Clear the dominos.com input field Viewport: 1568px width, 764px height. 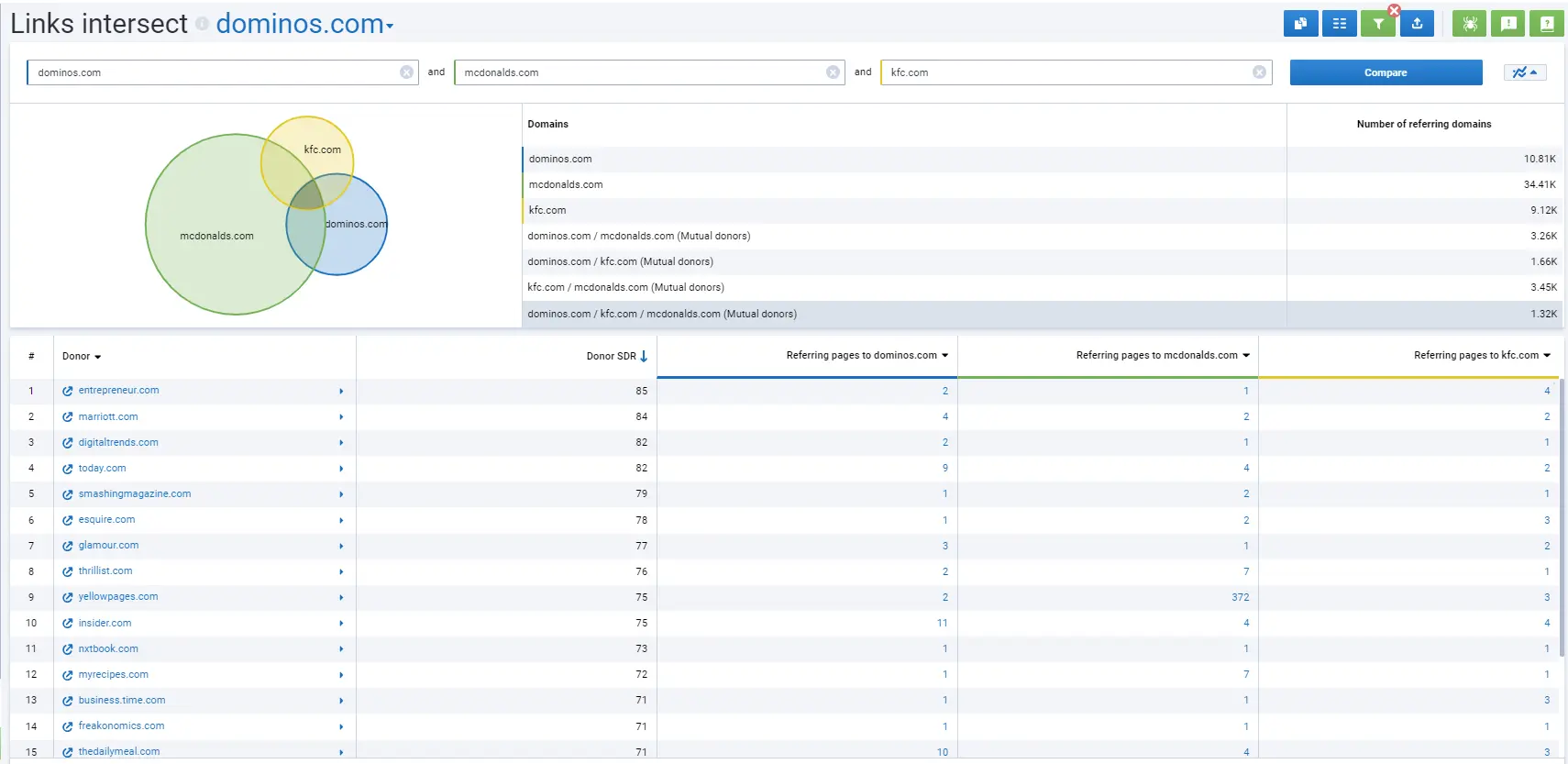406,72
